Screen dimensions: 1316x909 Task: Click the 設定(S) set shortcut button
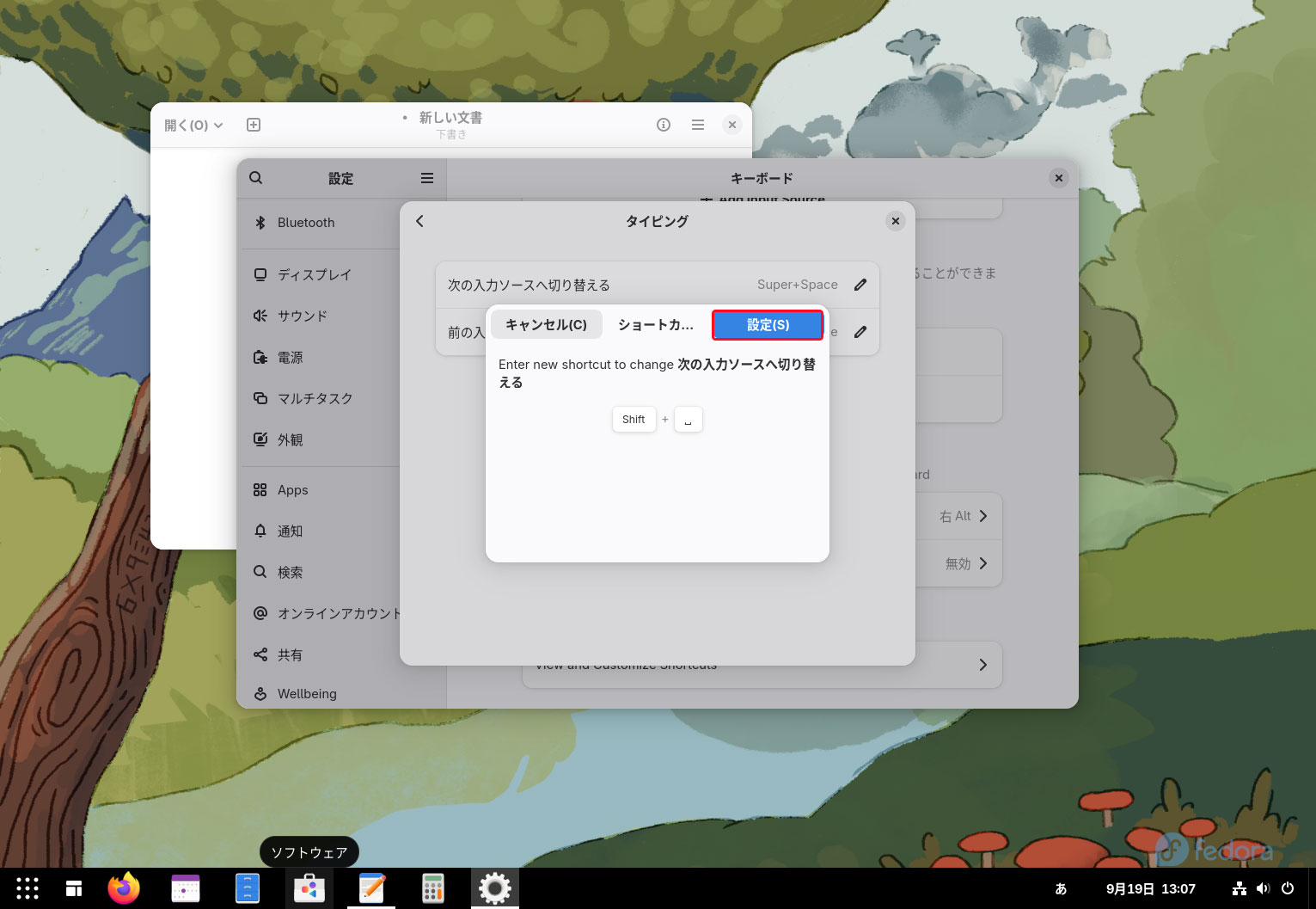pos(768,325)
